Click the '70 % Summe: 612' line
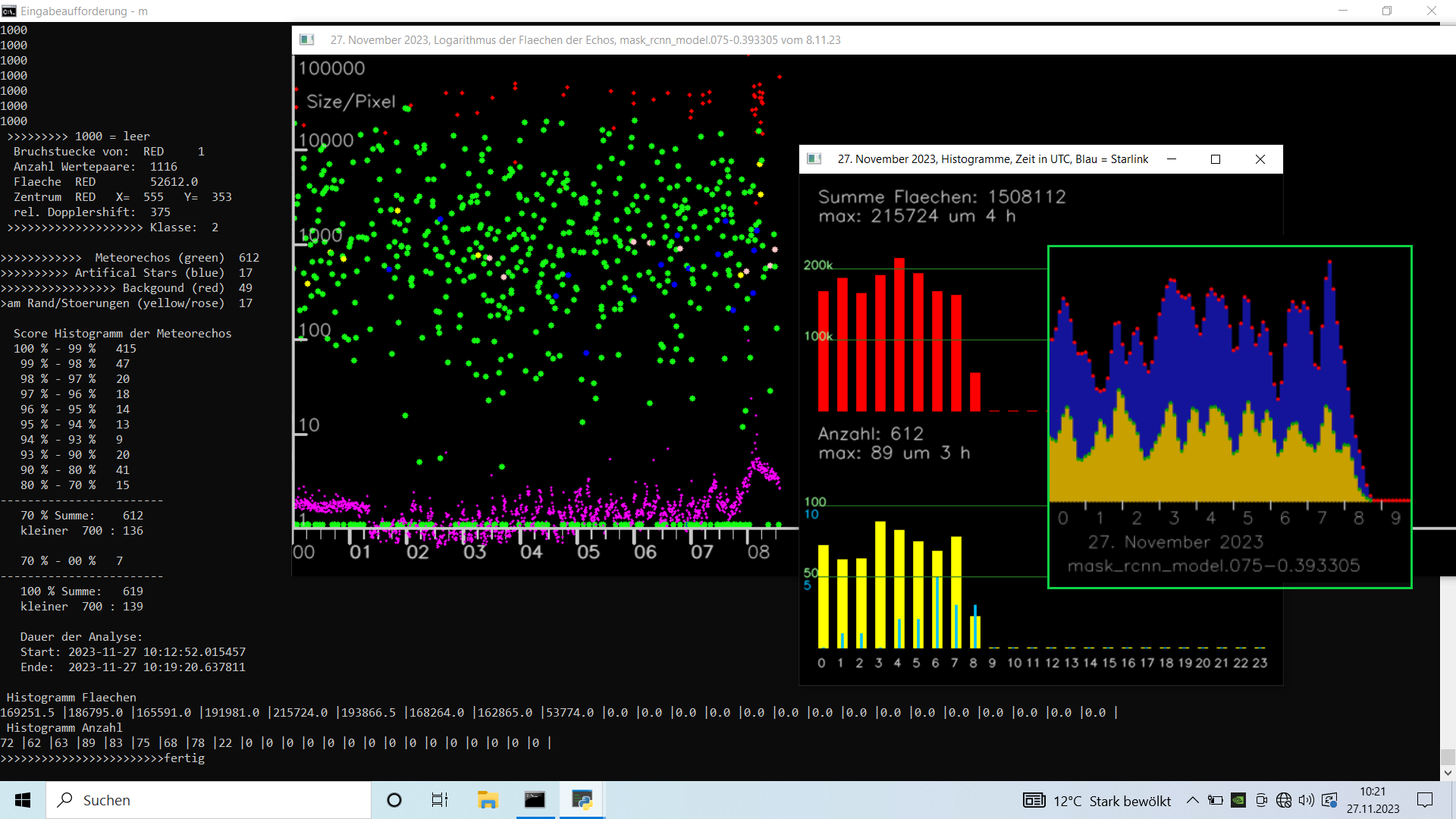The image size is (1456, 819). 82,516
